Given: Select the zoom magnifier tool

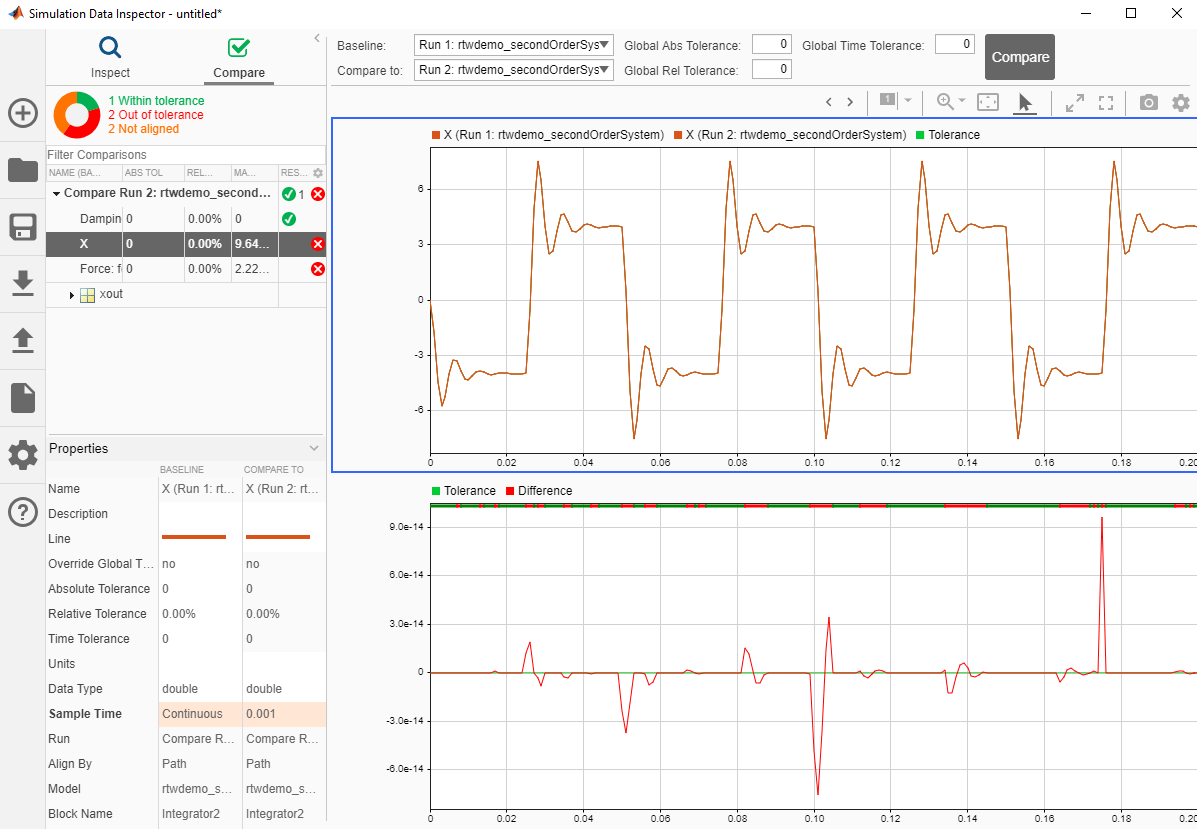Looking at the screenshot, I should 945,102.
